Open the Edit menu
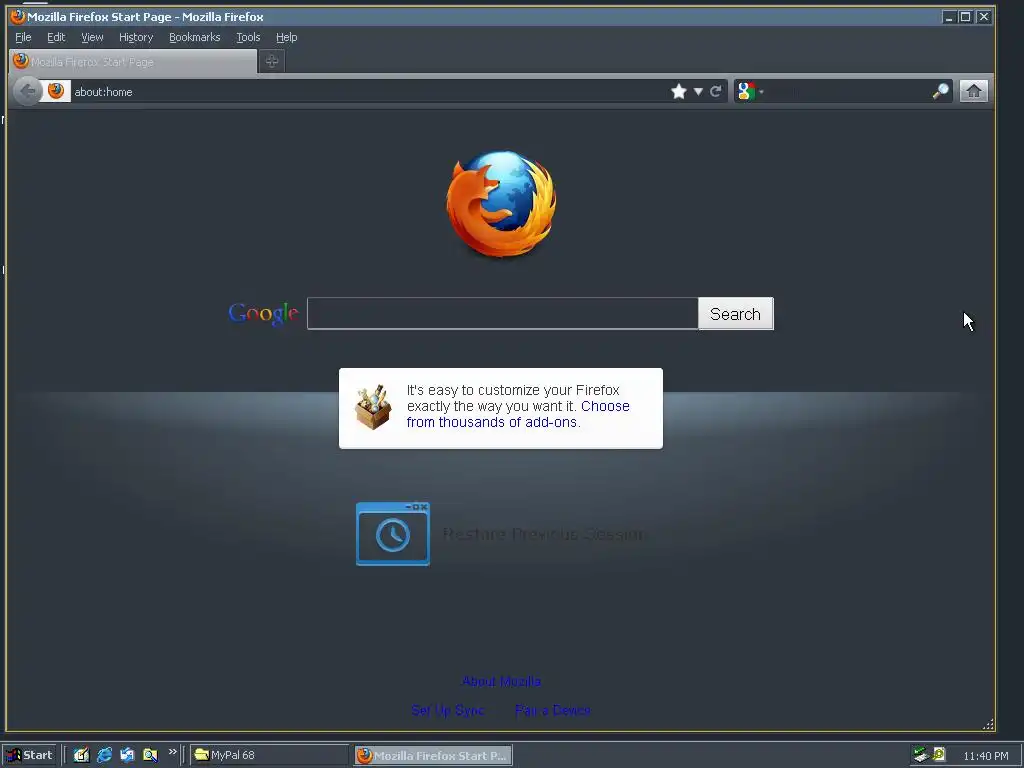Screen dimensions: 1024x768 [x=56, y=37]
